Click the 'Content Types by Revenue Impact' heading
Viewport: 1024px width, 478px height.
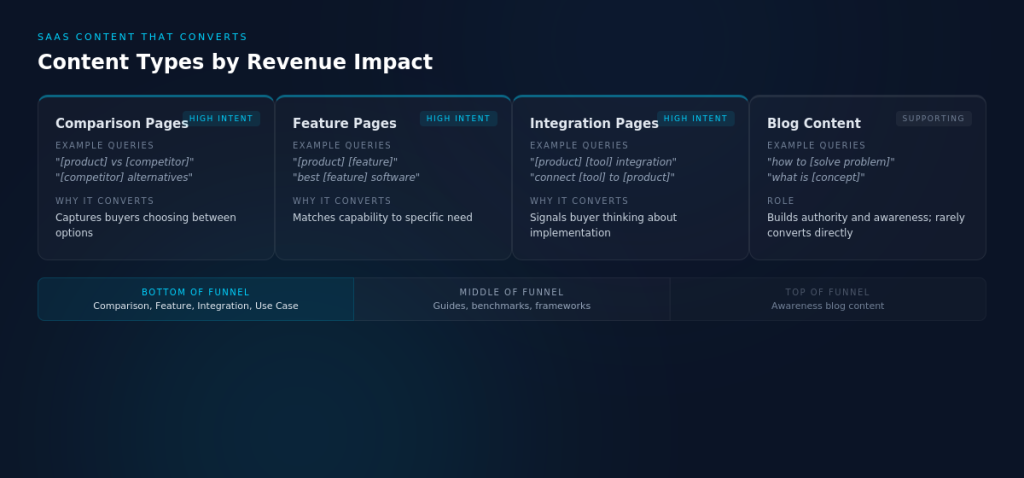pyautogui.click(x=235, y=62)
